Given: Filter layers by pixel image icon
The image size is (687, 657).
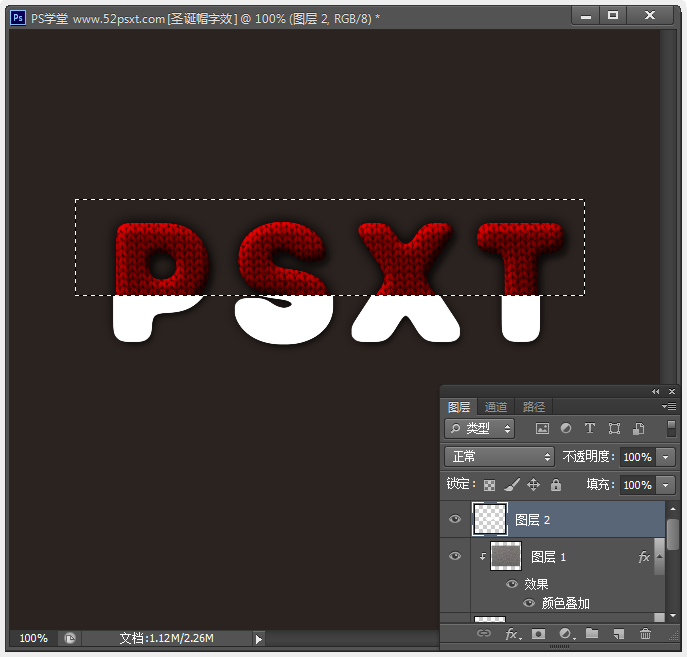Looking at the screenshot, I should pyautogui.click(x=542, y=428).
